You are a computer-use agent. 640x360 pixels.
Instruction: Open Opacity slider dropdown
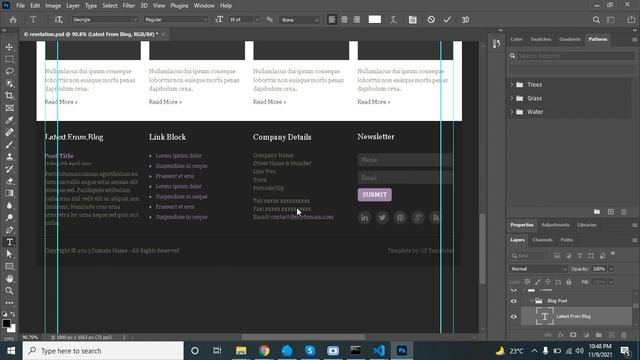[x=611, y=269]
